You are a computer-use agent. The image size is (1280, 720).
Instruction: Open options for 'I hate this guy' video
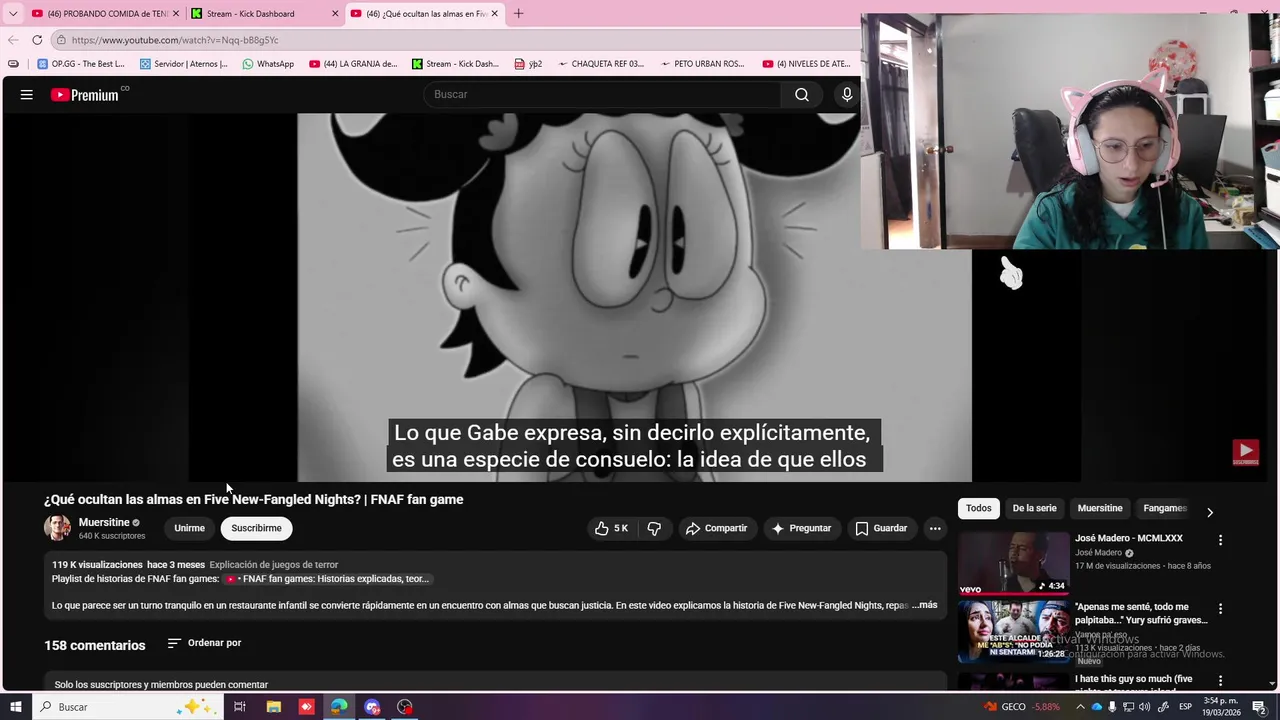pos(1220,680)
